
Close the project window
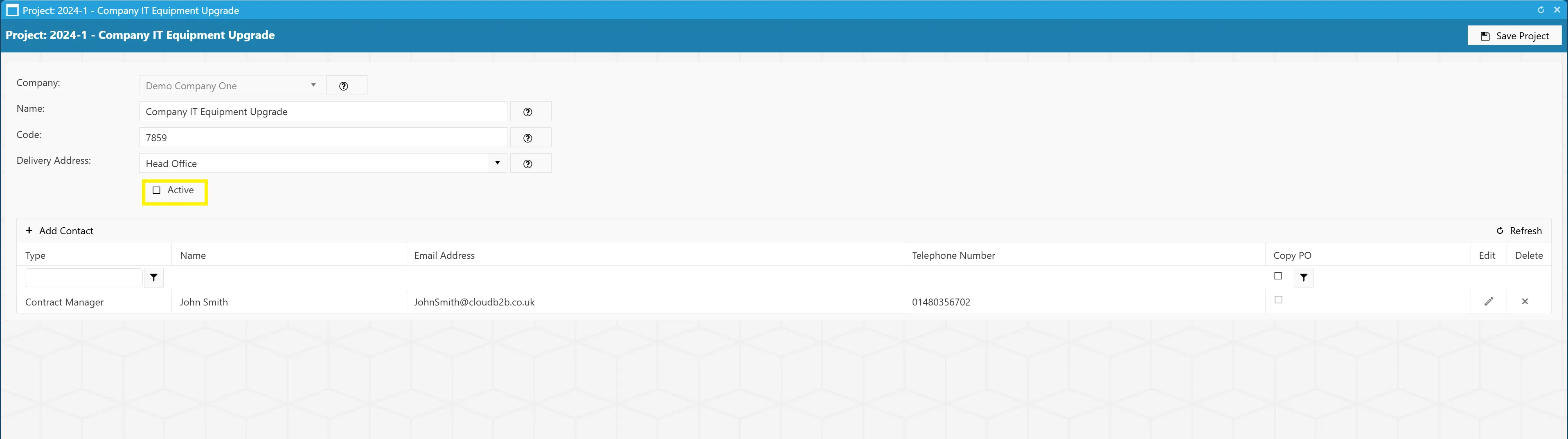pyautogui.click(x=1557, y=10)
